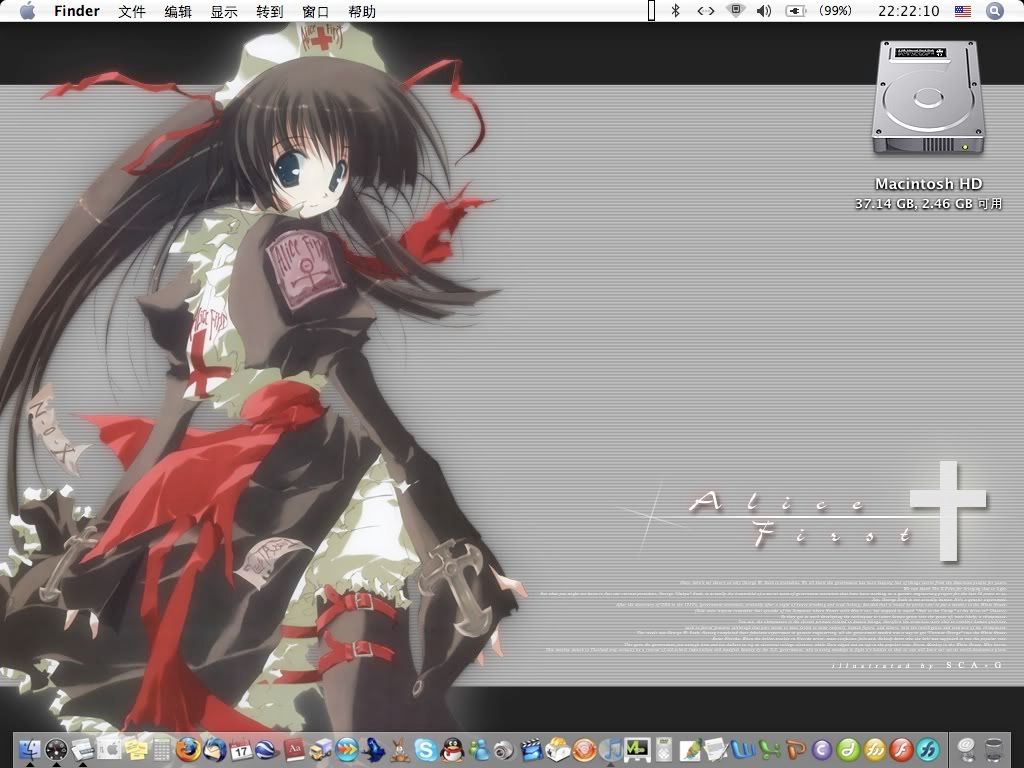The image size is (1024, 768).
Task: Open the 窗口 menu
Action: pos(316,12)
